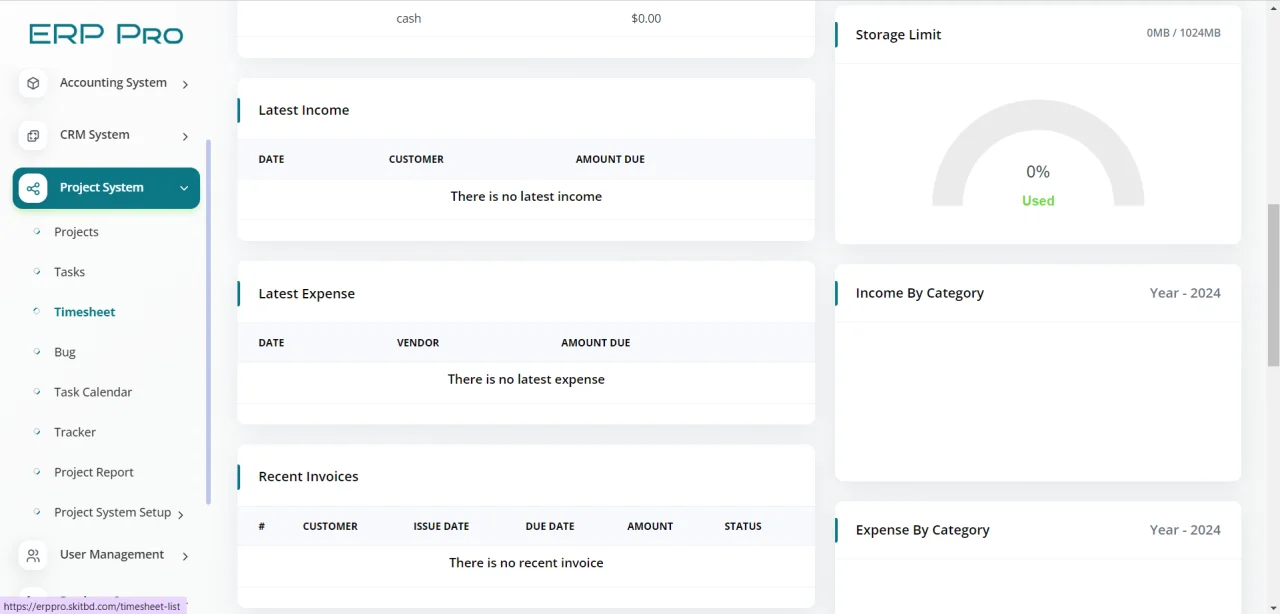This screenshot has width=1280, height=614.
Task: Click the Expense By Category heading
Action: 922,530
